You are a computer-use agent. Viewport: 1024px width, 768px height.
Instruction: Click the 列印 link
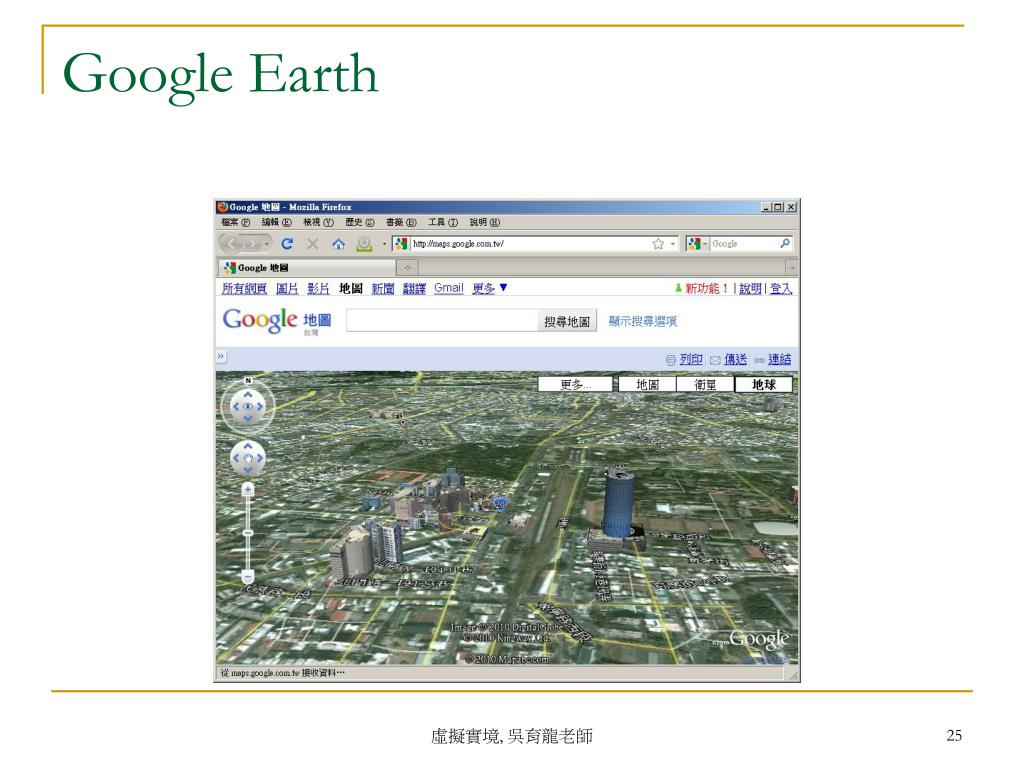691,360
